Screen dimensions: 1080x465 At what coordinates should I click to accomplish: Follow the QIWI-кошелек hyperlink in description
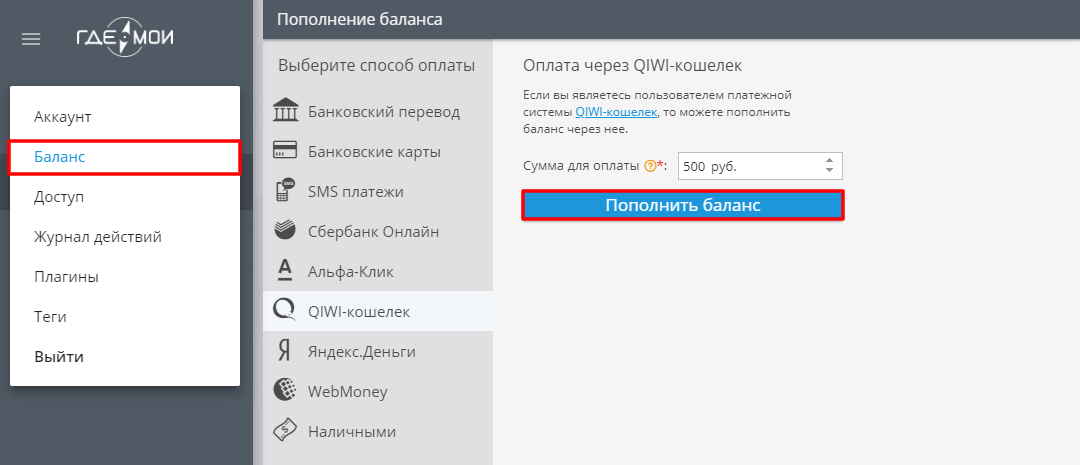click(x=616, y=112)
